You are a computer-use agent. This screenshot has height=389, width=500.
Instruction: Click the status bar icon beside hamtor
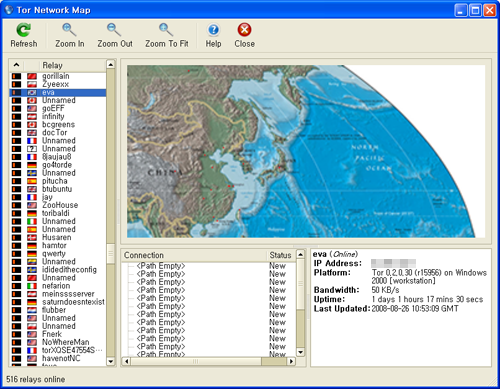(x=16, y=246)
